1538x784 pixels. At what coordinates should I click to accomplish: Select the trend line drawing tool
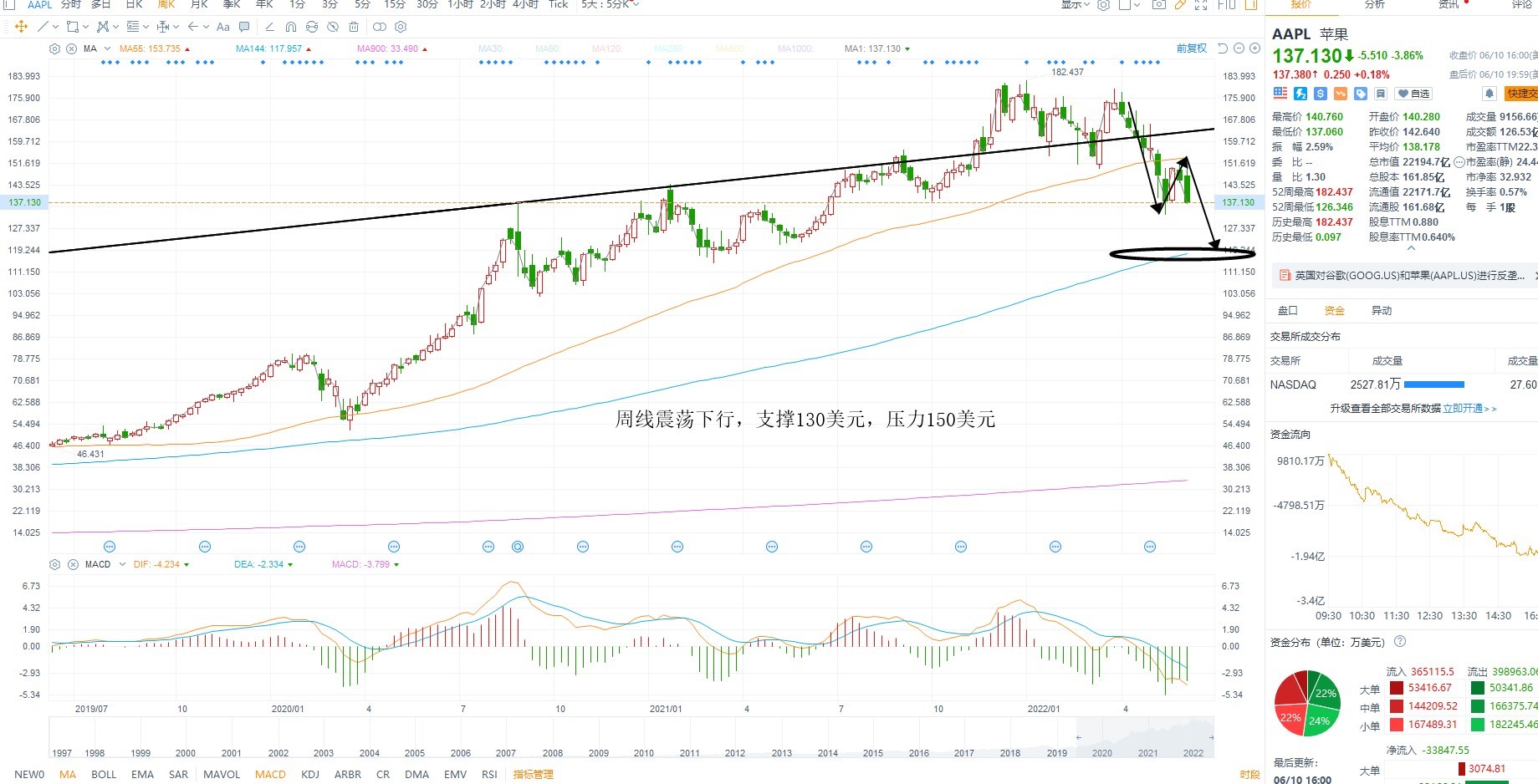click(43, 27)
